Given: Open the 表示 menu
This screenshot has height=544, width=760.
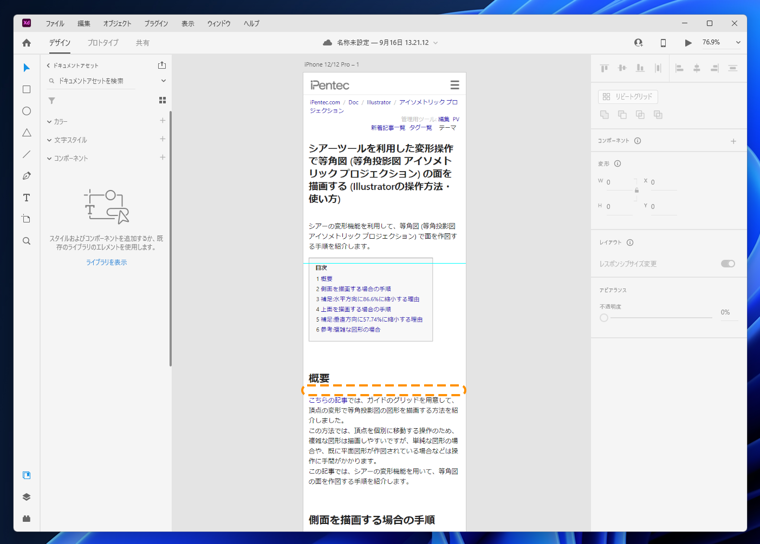Looking at the screenshot, I should (188, 23).
